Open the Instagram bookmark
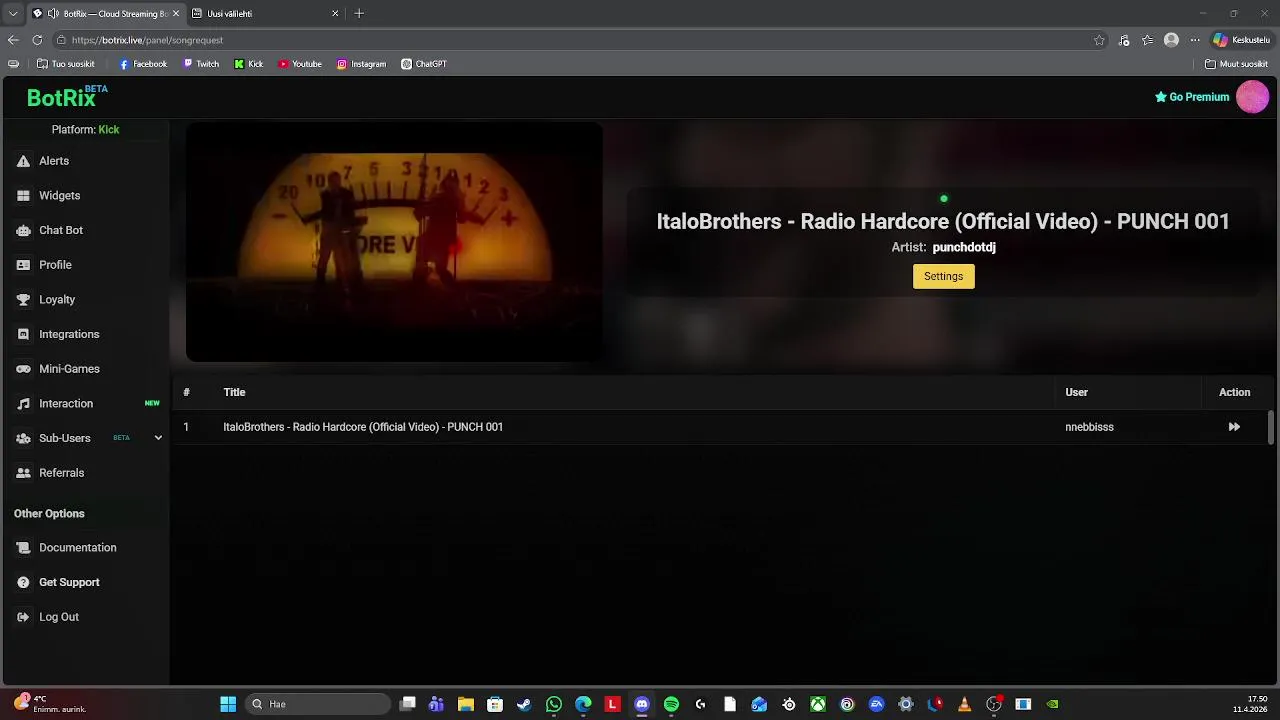The width and height of the screenshot is (1280, 720). [x=361, y=64]
